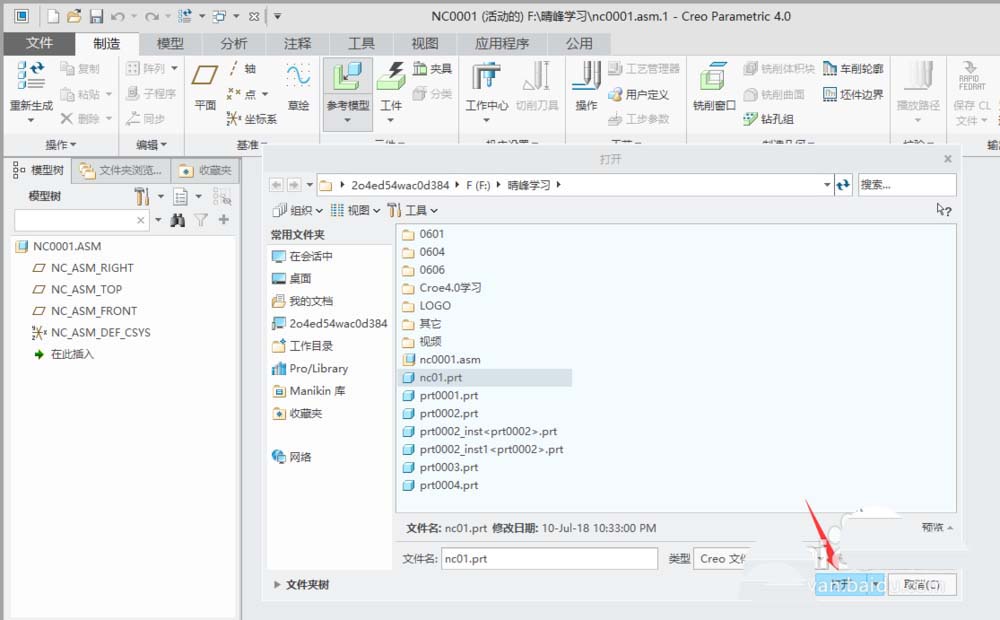This screenshot has height=620, width=1000.
Task: Click the back arrow in Open dialog
Action: point(276,185)
